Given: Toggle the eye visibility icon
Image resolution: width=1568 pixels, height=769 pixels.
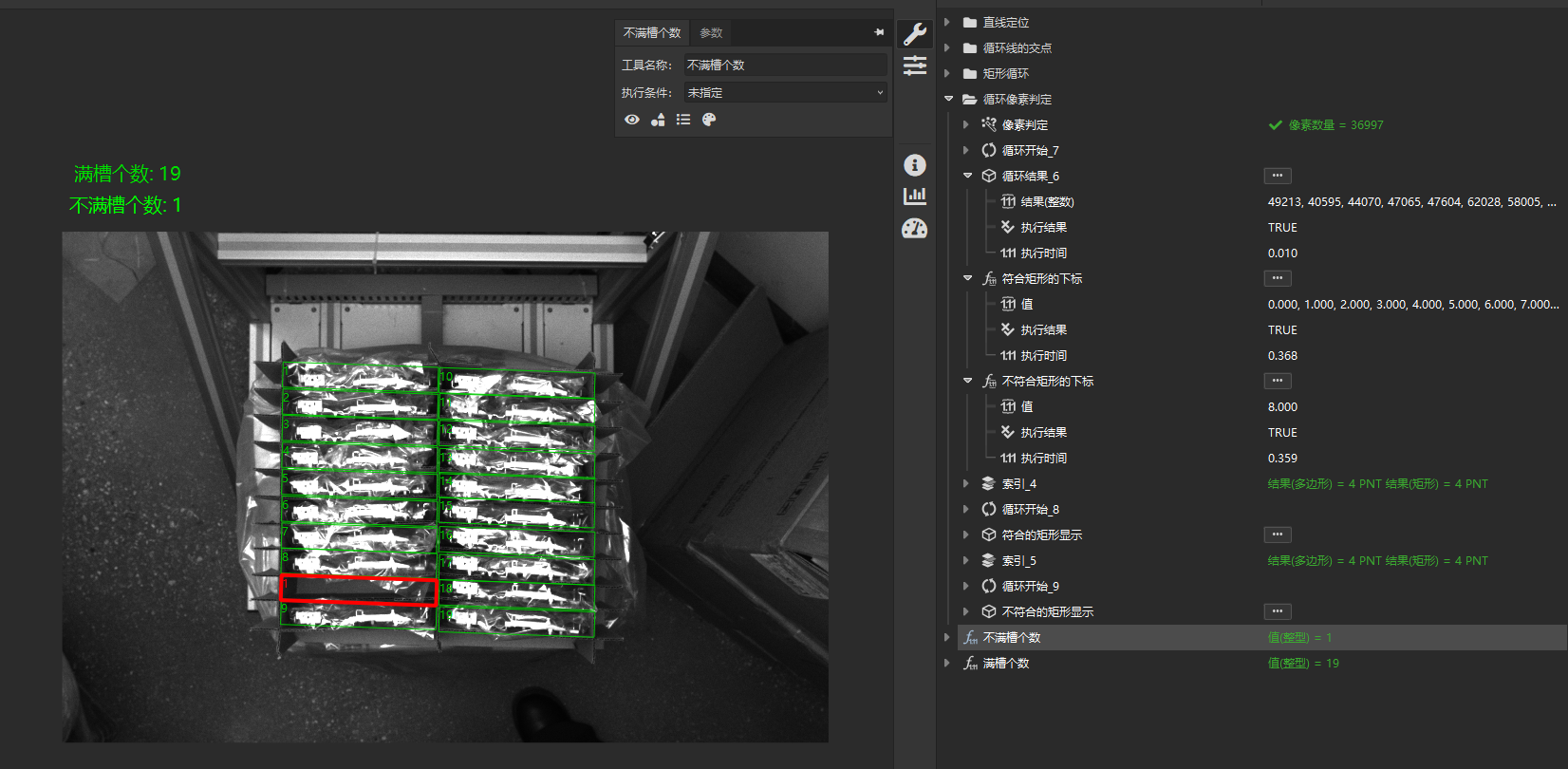Looking at the screenshot, I should coord(632,120).
